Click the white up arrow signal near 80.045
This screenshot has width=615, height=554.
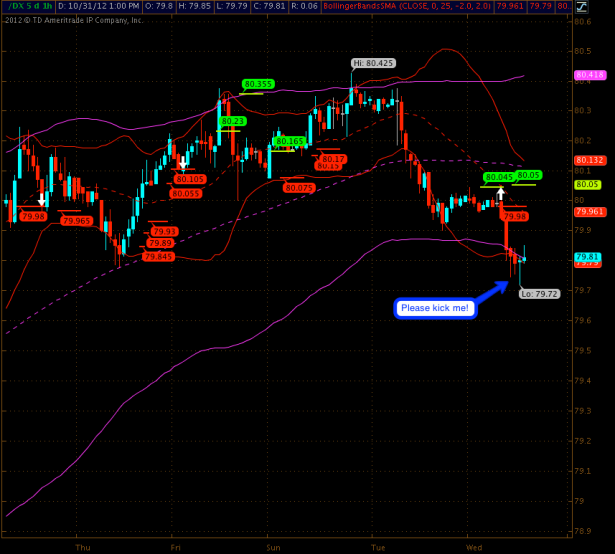(x=501, y=191)
